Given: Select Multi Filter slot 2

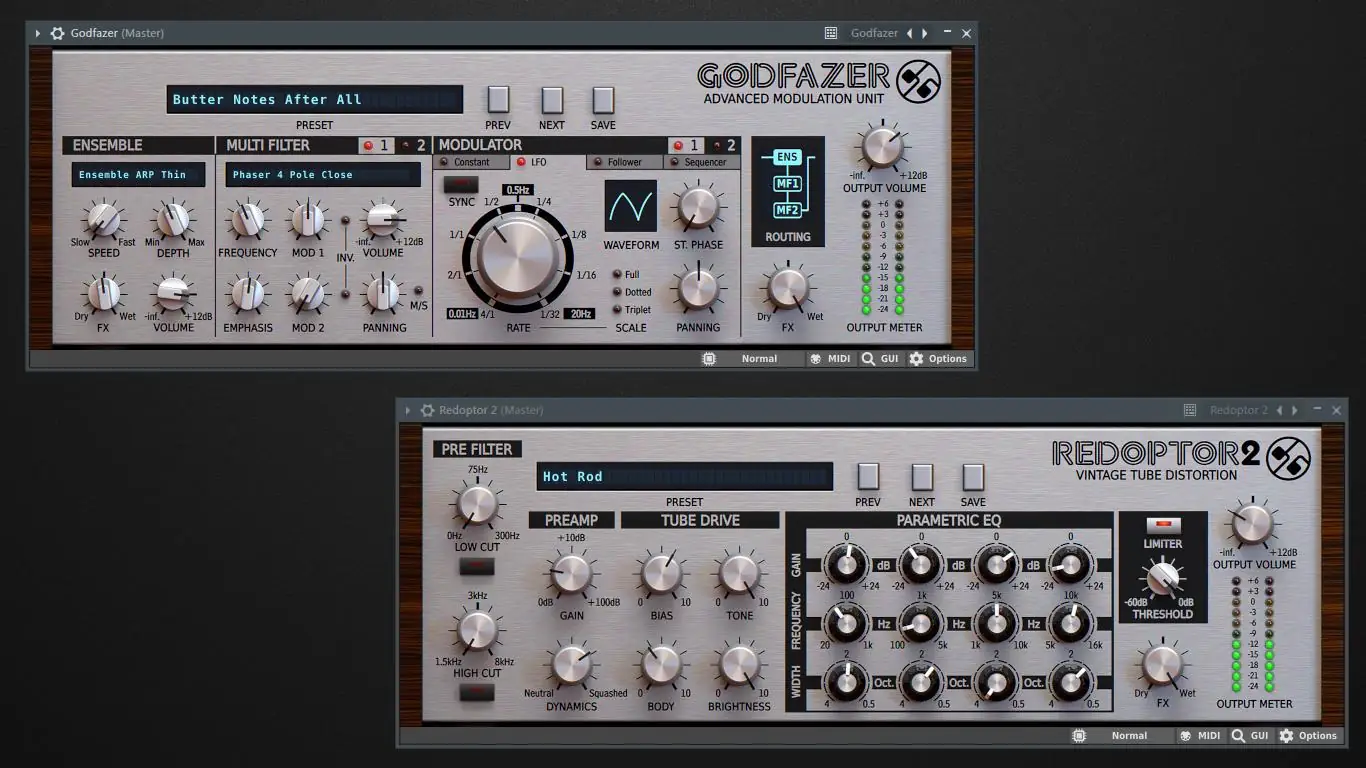Looking at the screenshot, I should [414, 145].
